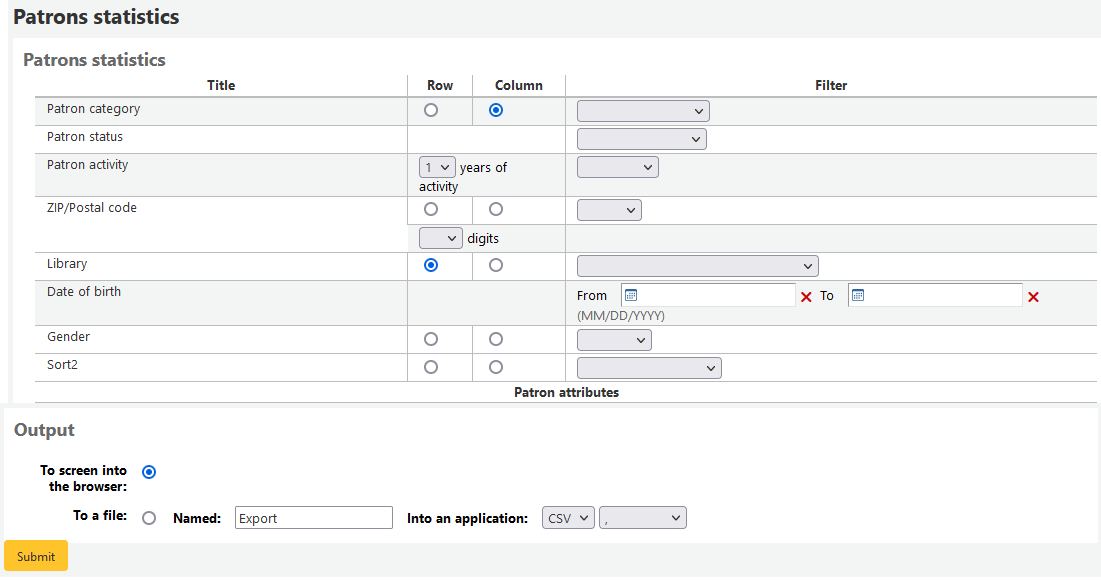The image size is (1101, 580).
Task: Open the Gender filter dropdown
Action: (613, 339)
